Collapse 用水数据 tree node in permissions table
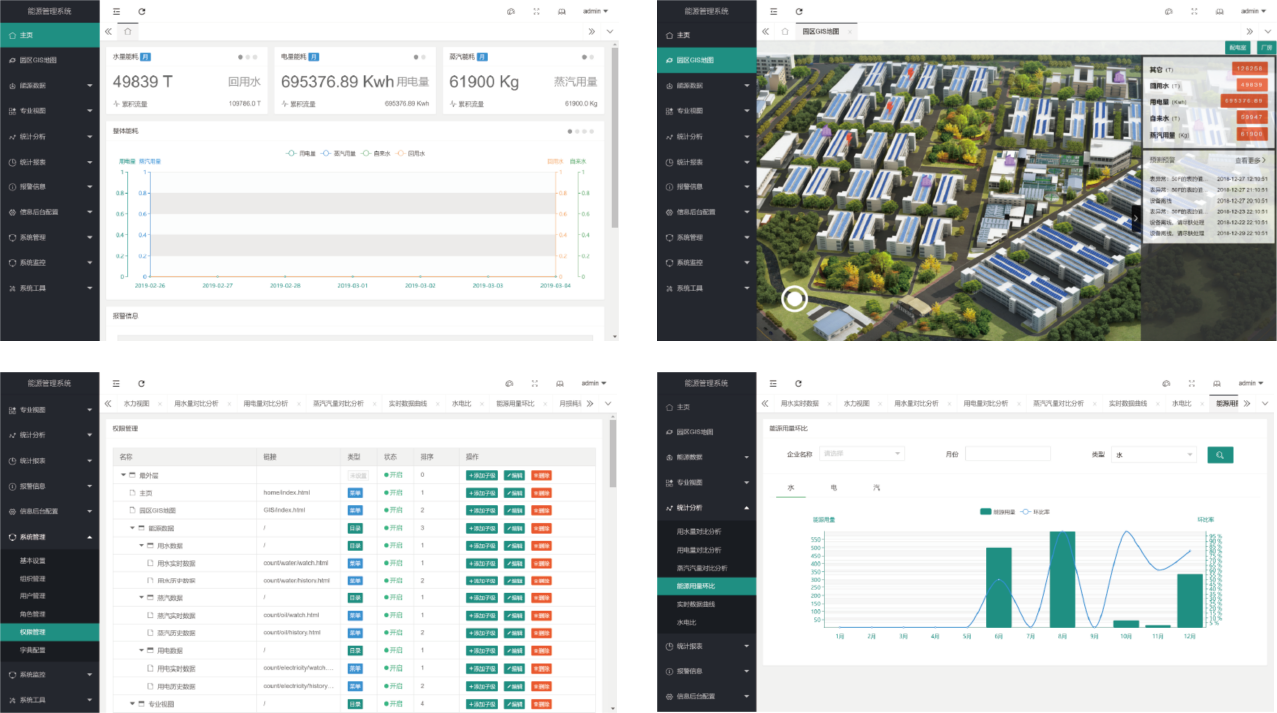Image resolution: width=1277 pixels, height=713 pixels. pyautogui.click(x=141, y=545)
